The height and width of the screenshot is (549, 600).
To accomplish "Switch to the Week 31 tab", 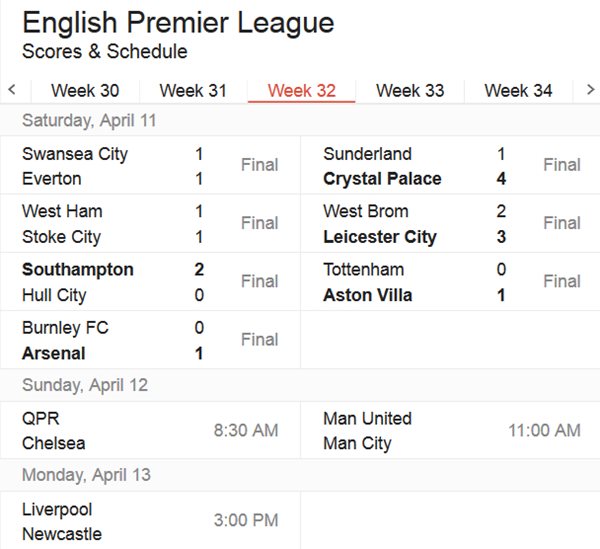I will tap(193, 91).
